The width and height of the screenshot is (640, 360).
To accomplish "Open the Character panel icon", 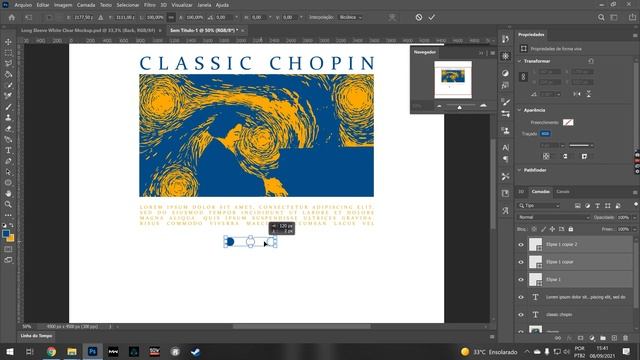I will 506,147.
